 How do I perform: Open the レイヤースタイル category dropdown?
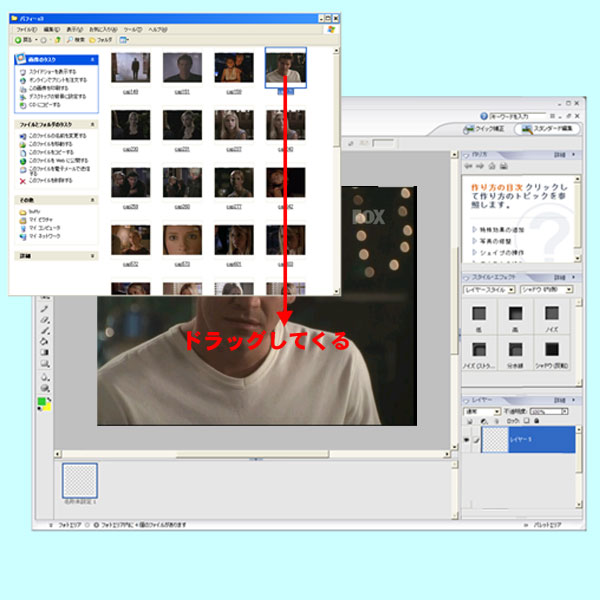(x=489, y=290)
